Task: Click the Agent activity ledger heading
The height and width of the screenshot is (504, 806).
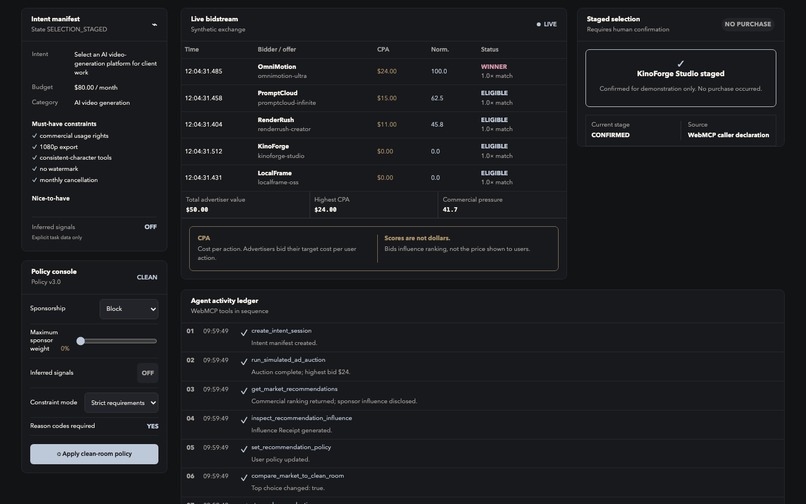Action: (224, 301)
